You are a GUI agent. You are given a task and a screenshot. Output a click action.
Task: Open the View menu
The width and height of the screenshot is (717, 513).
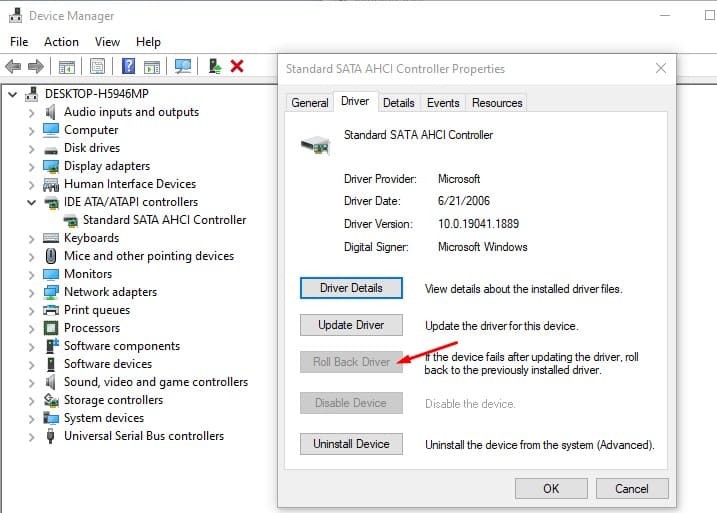(107, 42)
